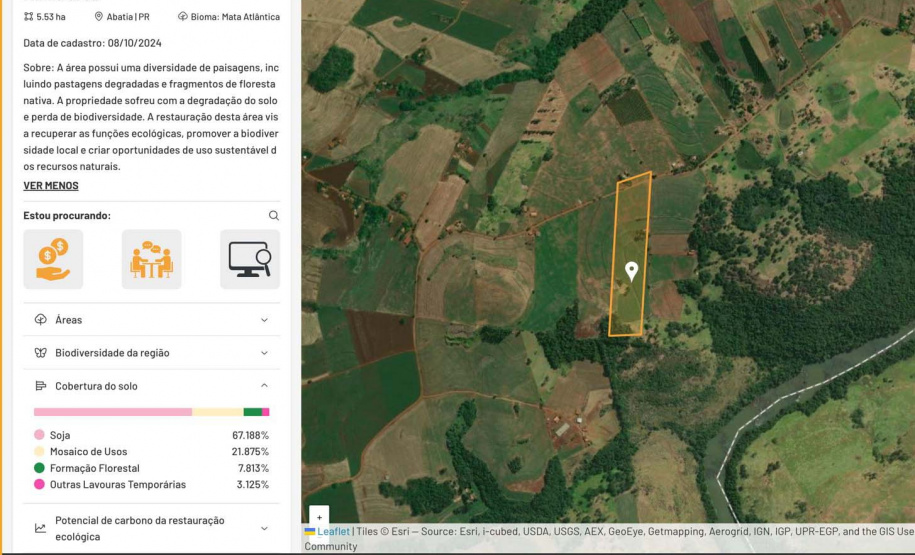
Task: Zoom in the map with plus button
Action: (319, 517)
